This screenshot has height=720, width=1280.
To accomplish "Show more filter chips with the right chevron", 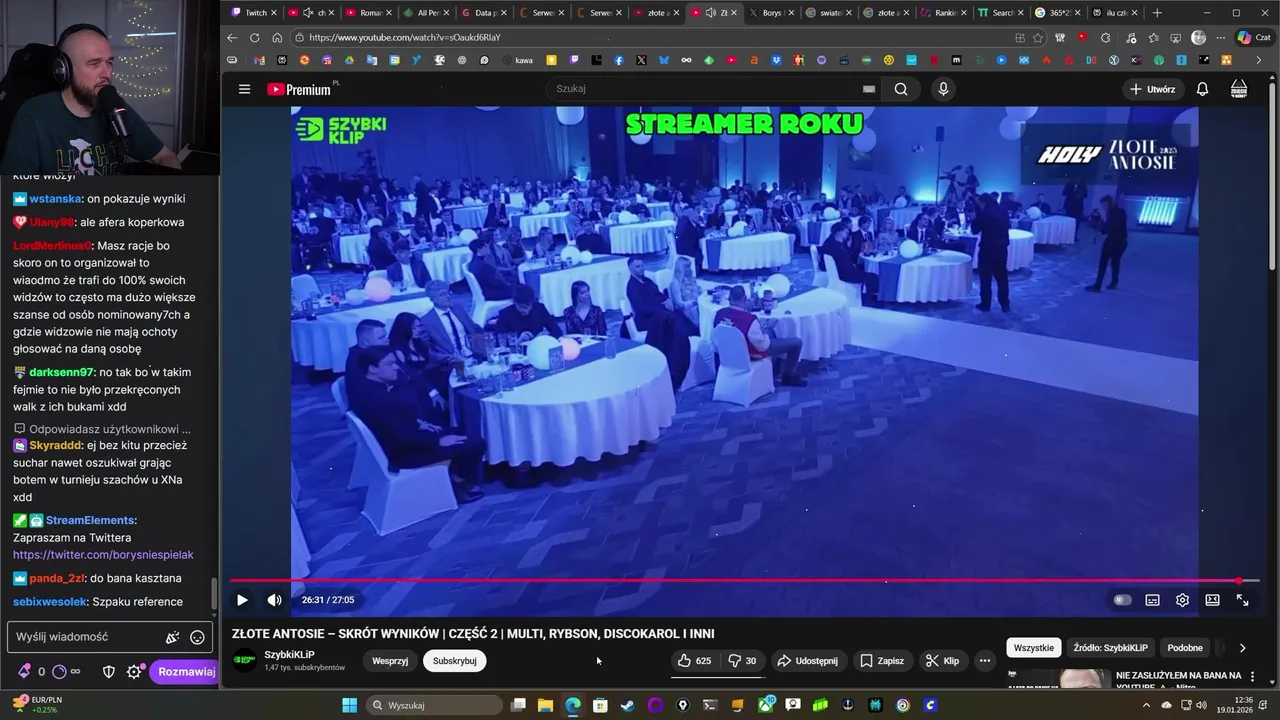I will tap(1242, 648).
